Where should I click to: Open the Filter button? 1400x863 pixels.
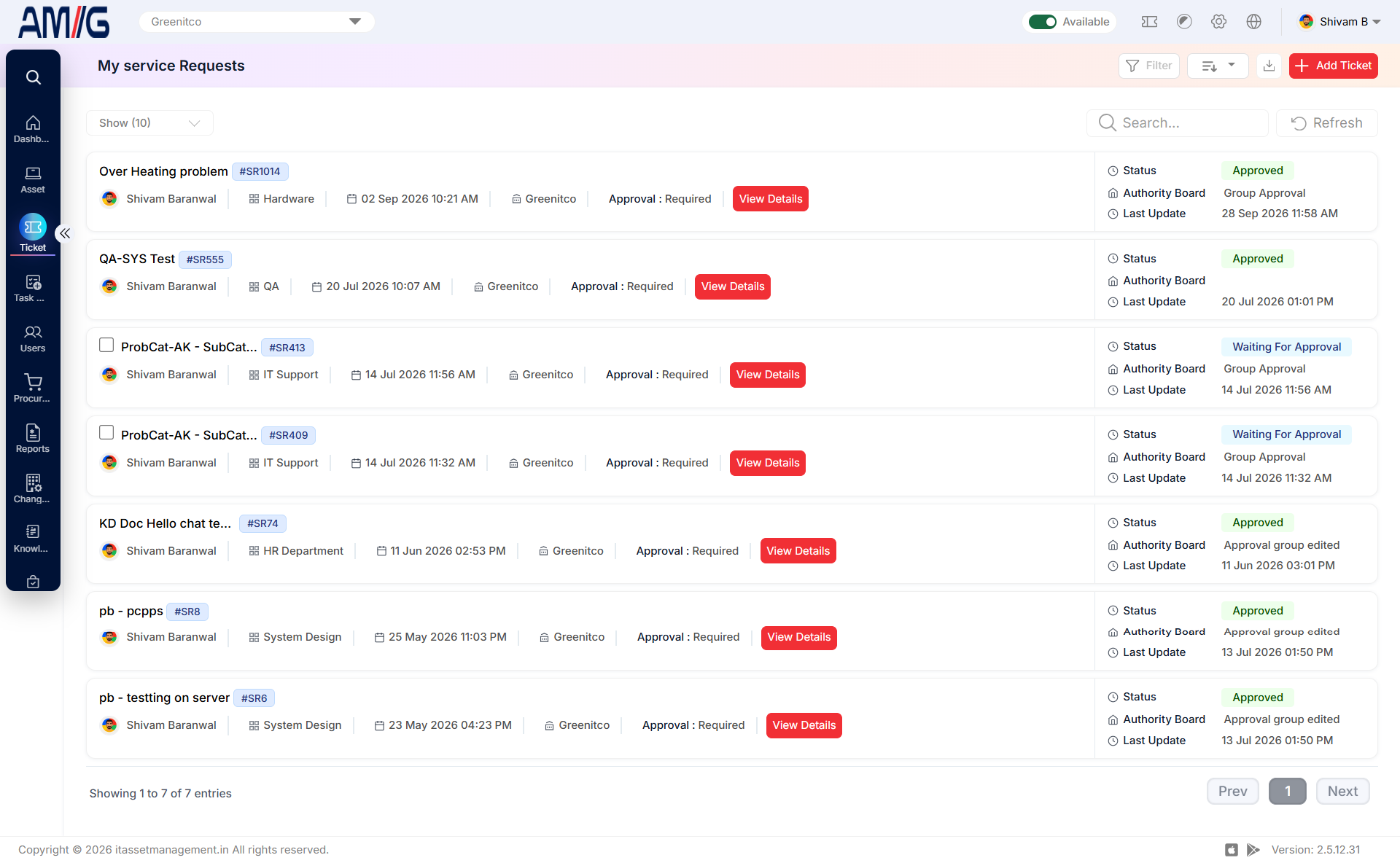tap(1148, 66)
